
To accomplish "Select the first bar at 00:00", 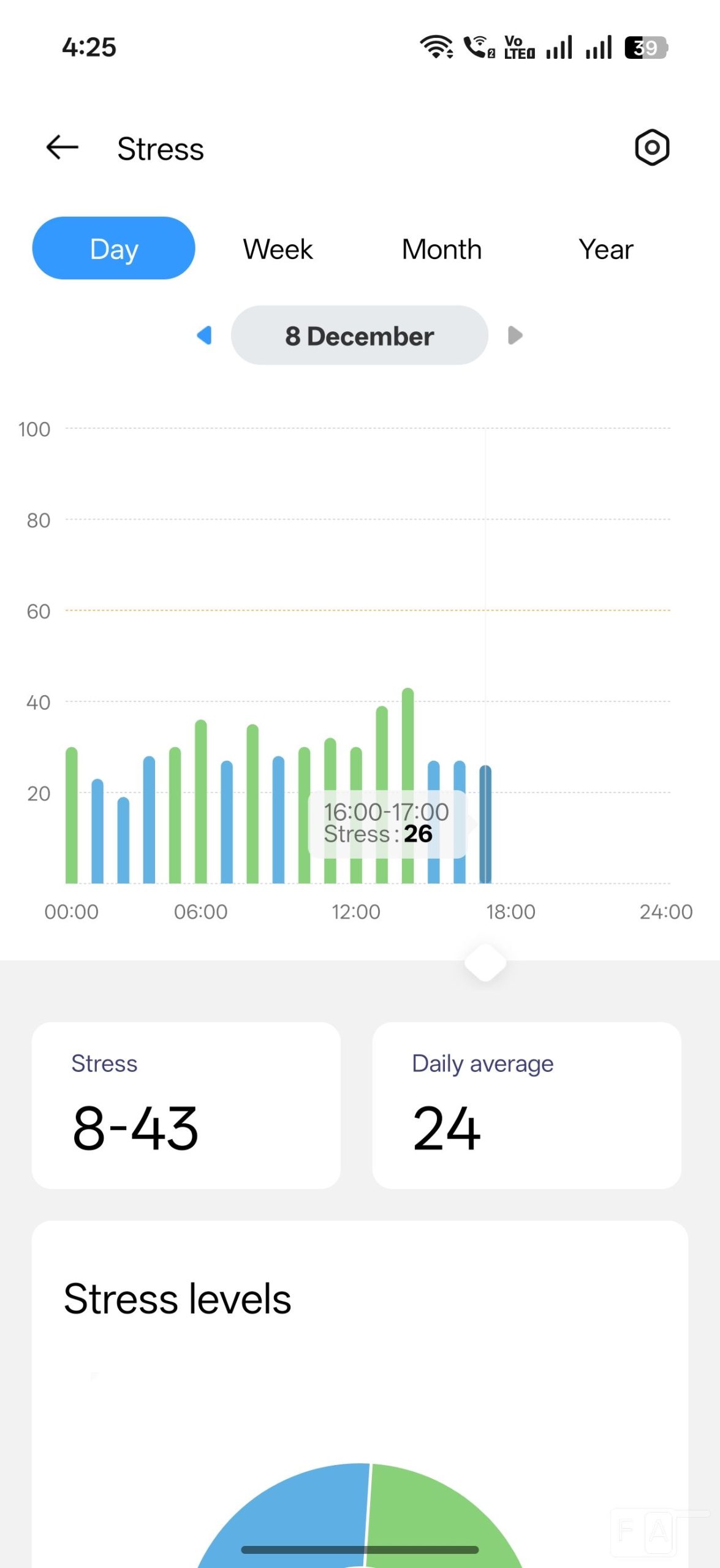I will point(72,815).
